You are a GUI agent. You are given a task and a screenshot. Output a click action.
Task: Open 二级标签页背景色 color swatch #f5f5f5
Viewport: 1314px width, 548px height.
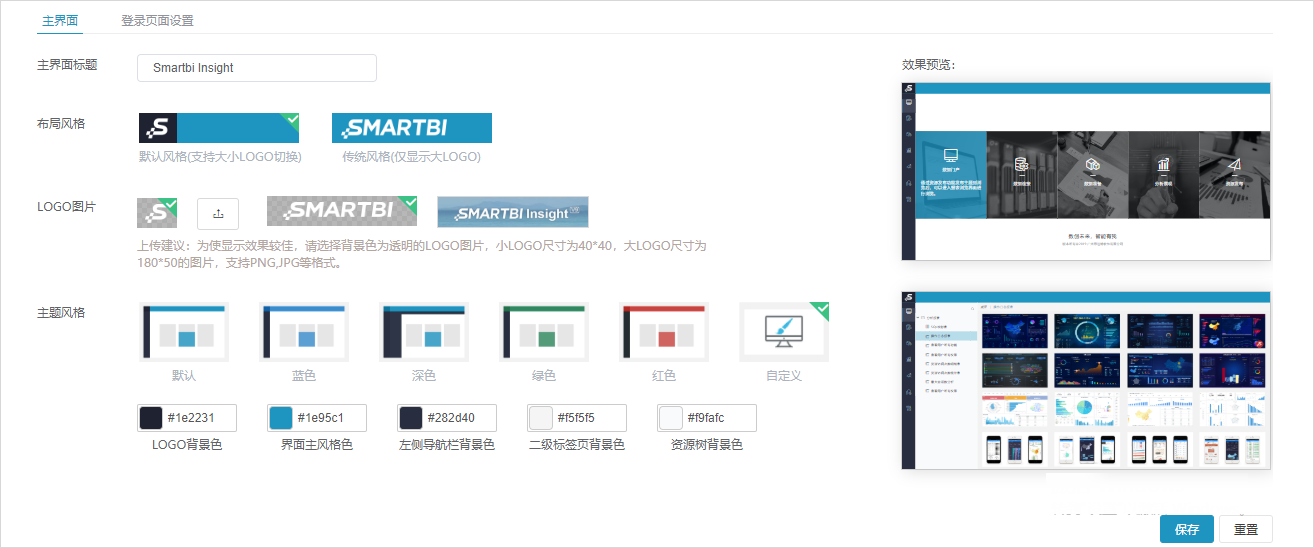541,418
